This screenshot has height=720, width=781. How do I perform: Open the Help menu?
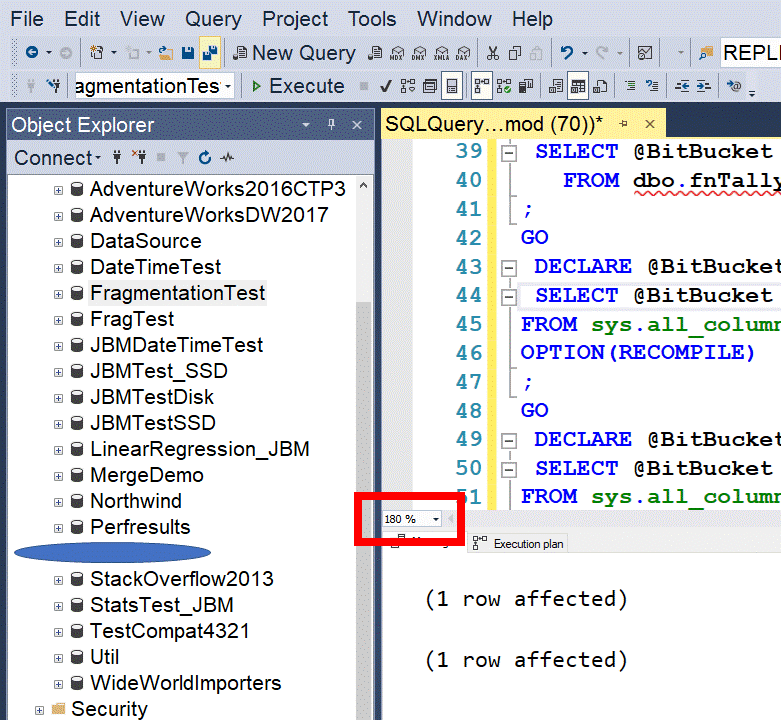[532, 19]
